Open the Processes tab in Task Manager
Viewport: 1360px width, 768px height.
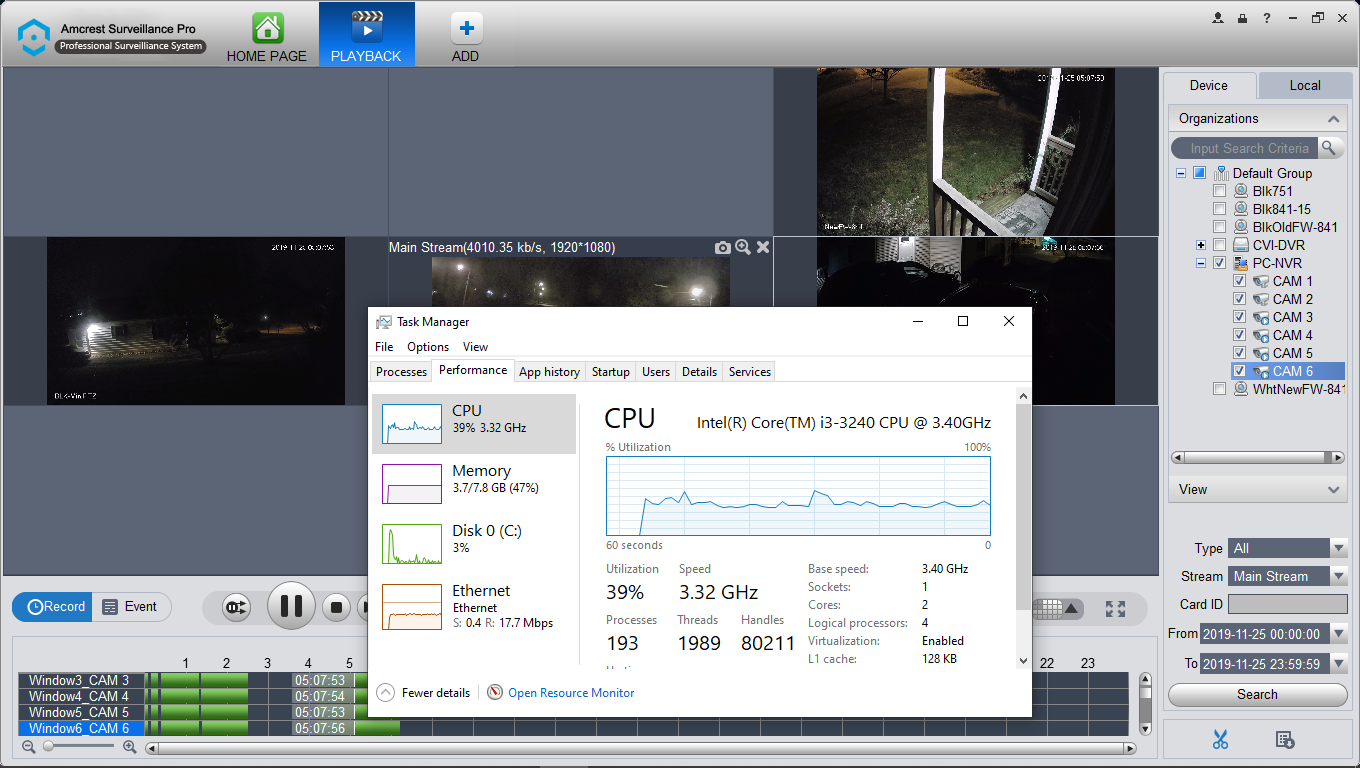click(402, 371)
